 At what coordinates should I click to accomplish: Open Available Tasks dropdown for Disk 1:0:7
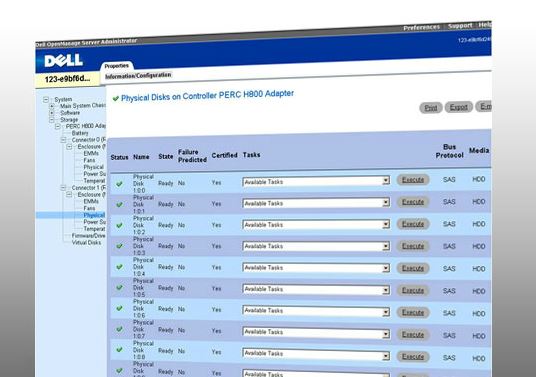click(x=316, y=332)
